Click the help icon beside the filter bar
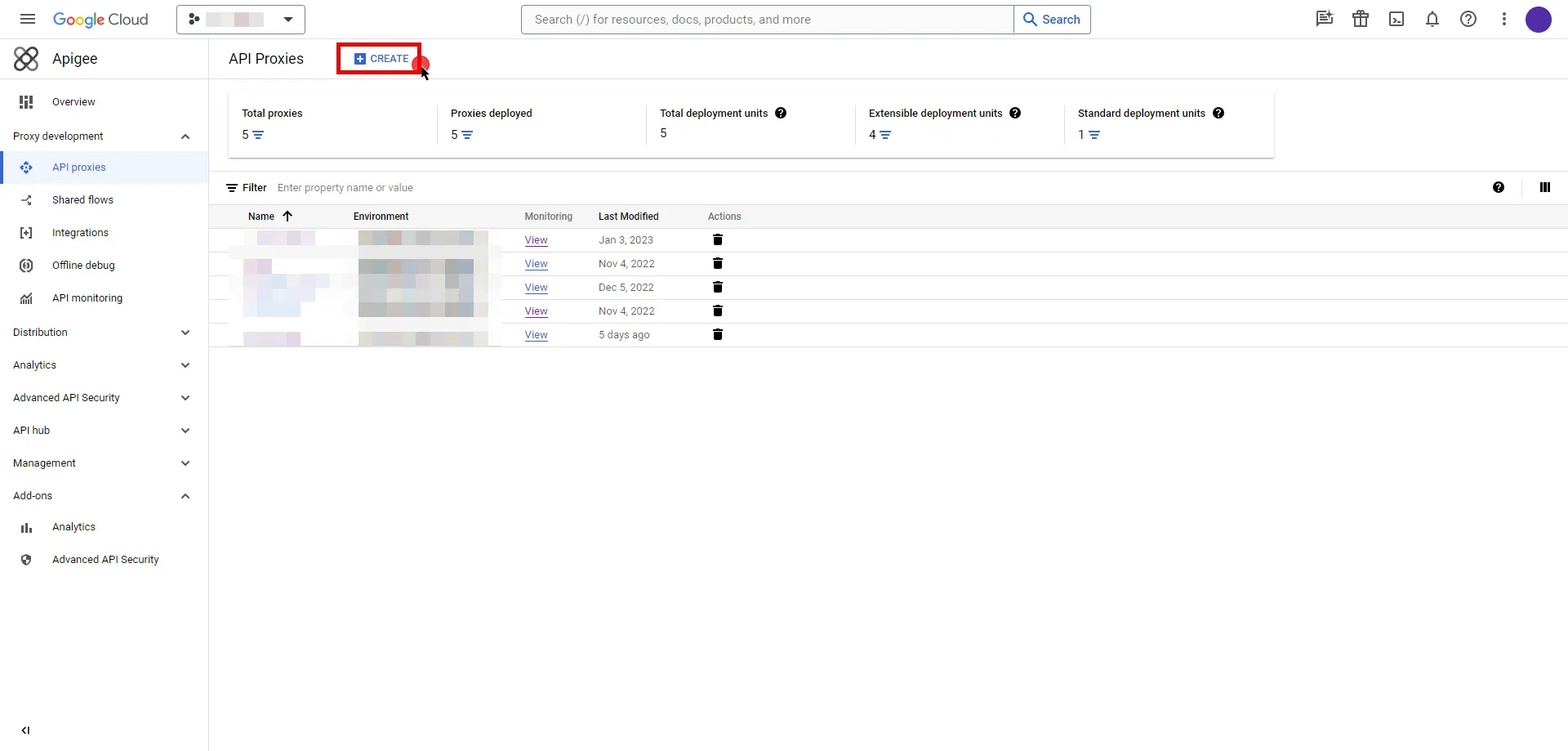Image resolution: width=1568 pixels, height=751 pixels. [x=1499, y=187]
